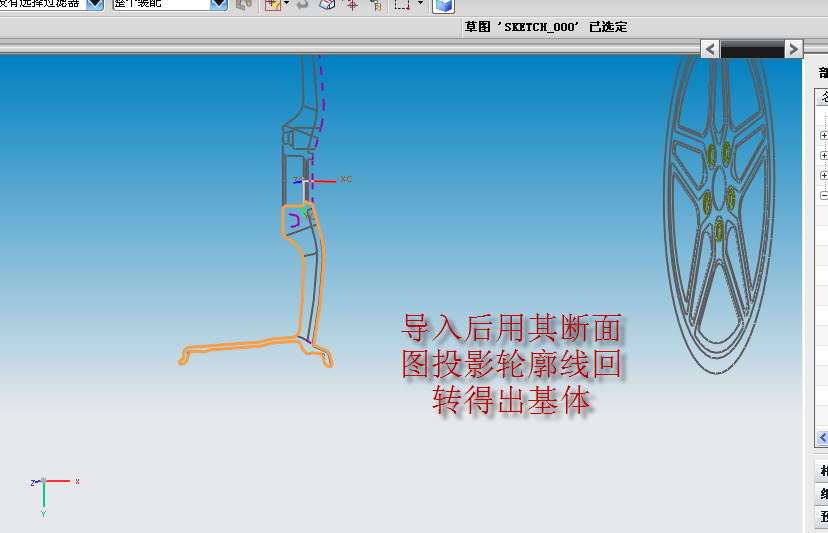Expand the third plus node in navigator
This screenshot has width=828, height=533.
[824, 175]
